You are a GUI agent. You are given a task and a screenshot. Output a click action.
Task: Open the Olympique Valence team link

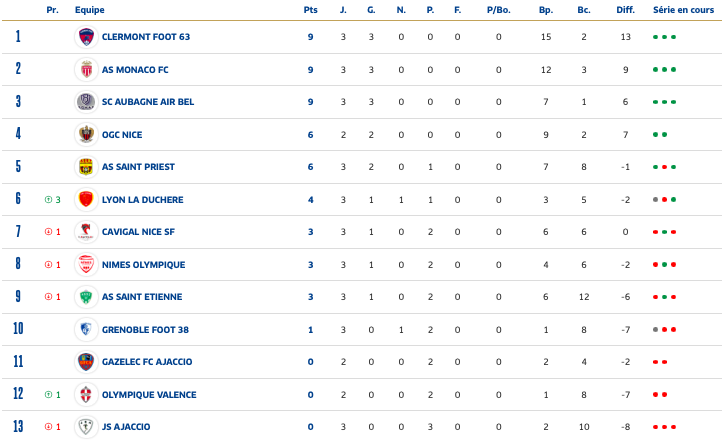(149, 395)
